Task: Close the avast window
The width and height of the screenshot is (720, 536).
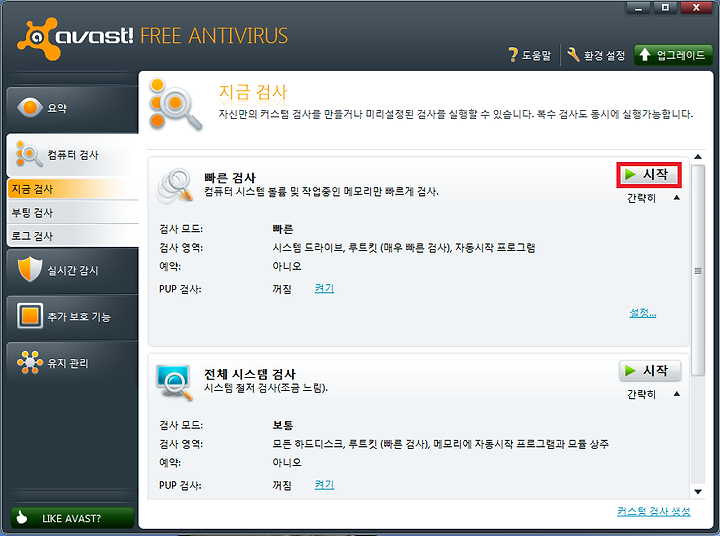Action: click(696, 8)
